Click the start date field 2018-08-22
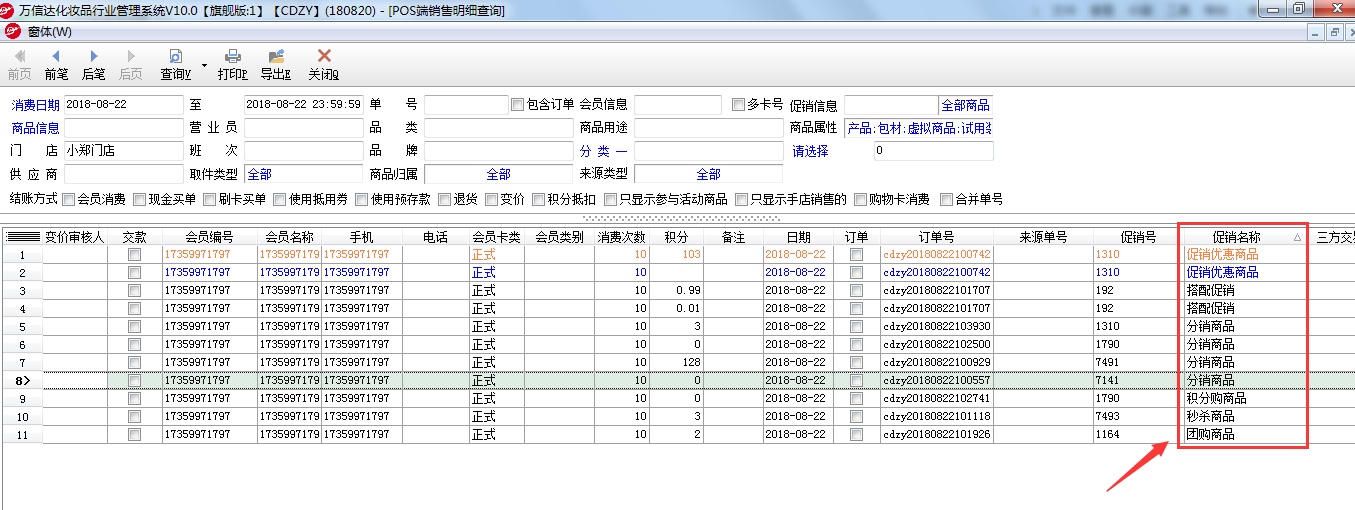 point(123,105)
